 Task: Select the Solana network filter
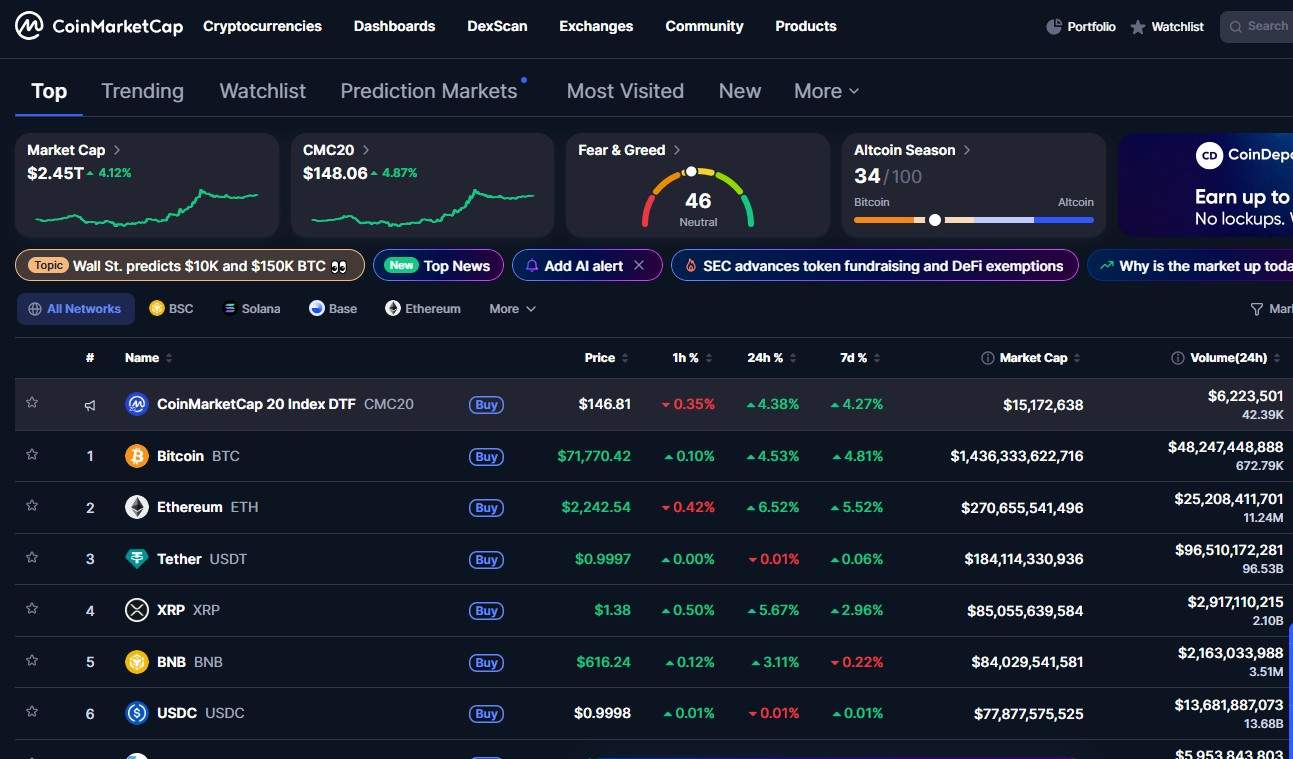[x=250, y=308]
